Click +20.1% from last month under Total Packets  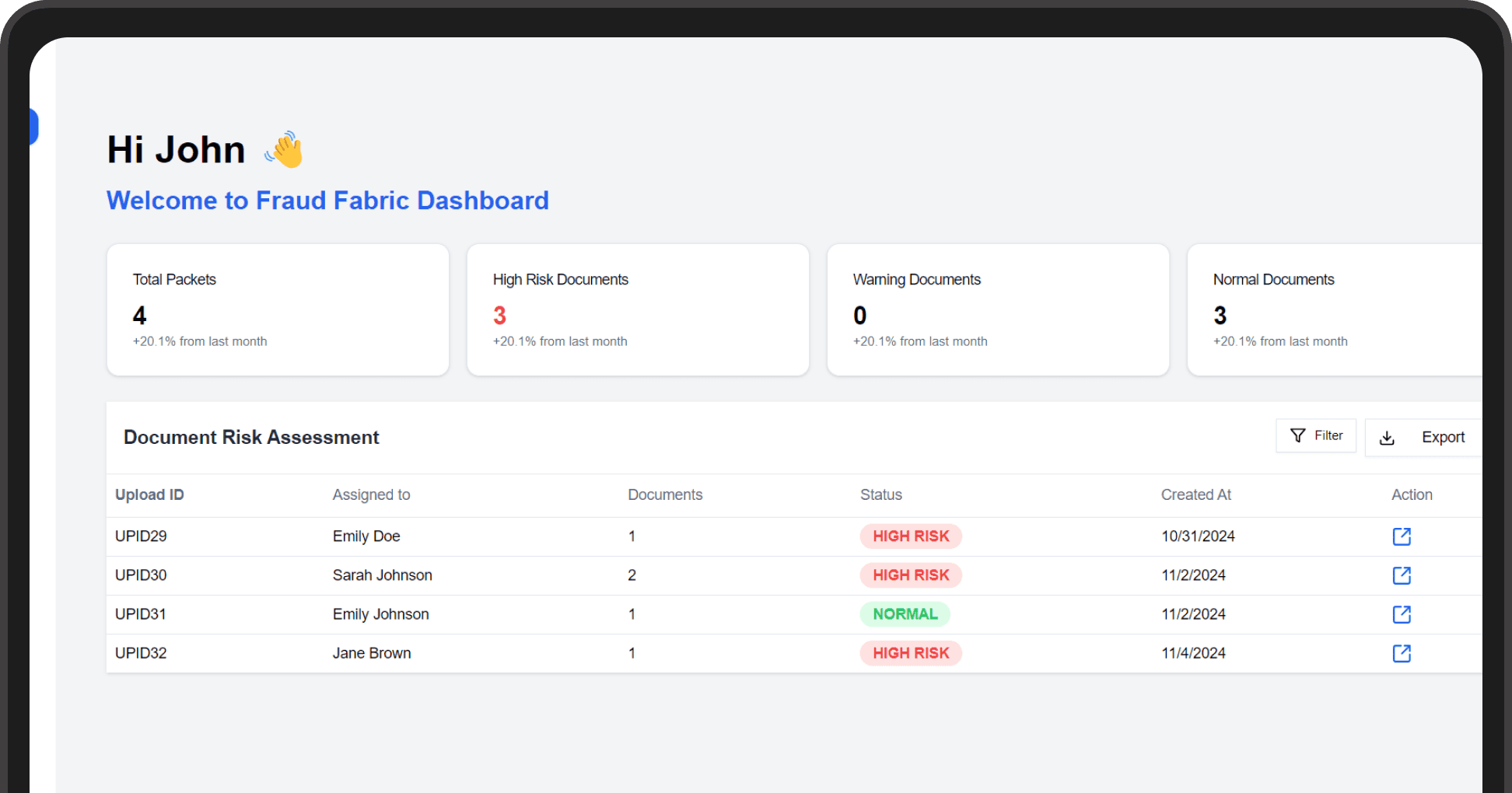(200, 341)
